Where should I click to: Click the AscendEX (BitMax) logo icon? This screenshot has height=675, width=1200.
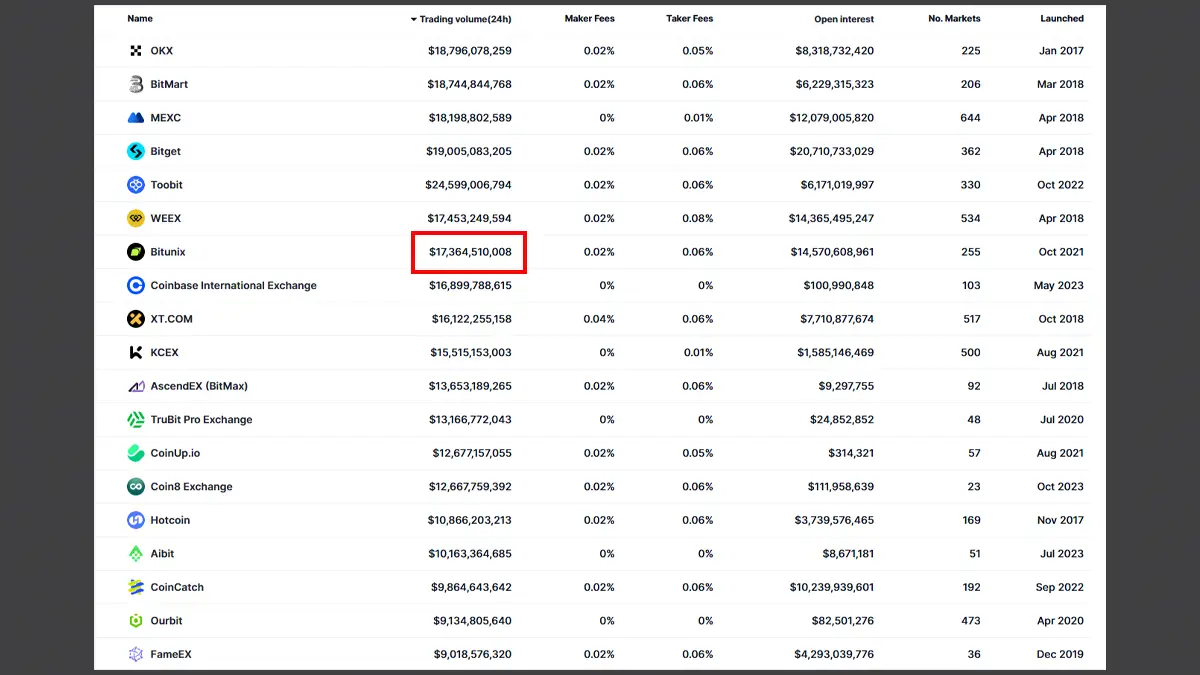click(x=136, y=386)
